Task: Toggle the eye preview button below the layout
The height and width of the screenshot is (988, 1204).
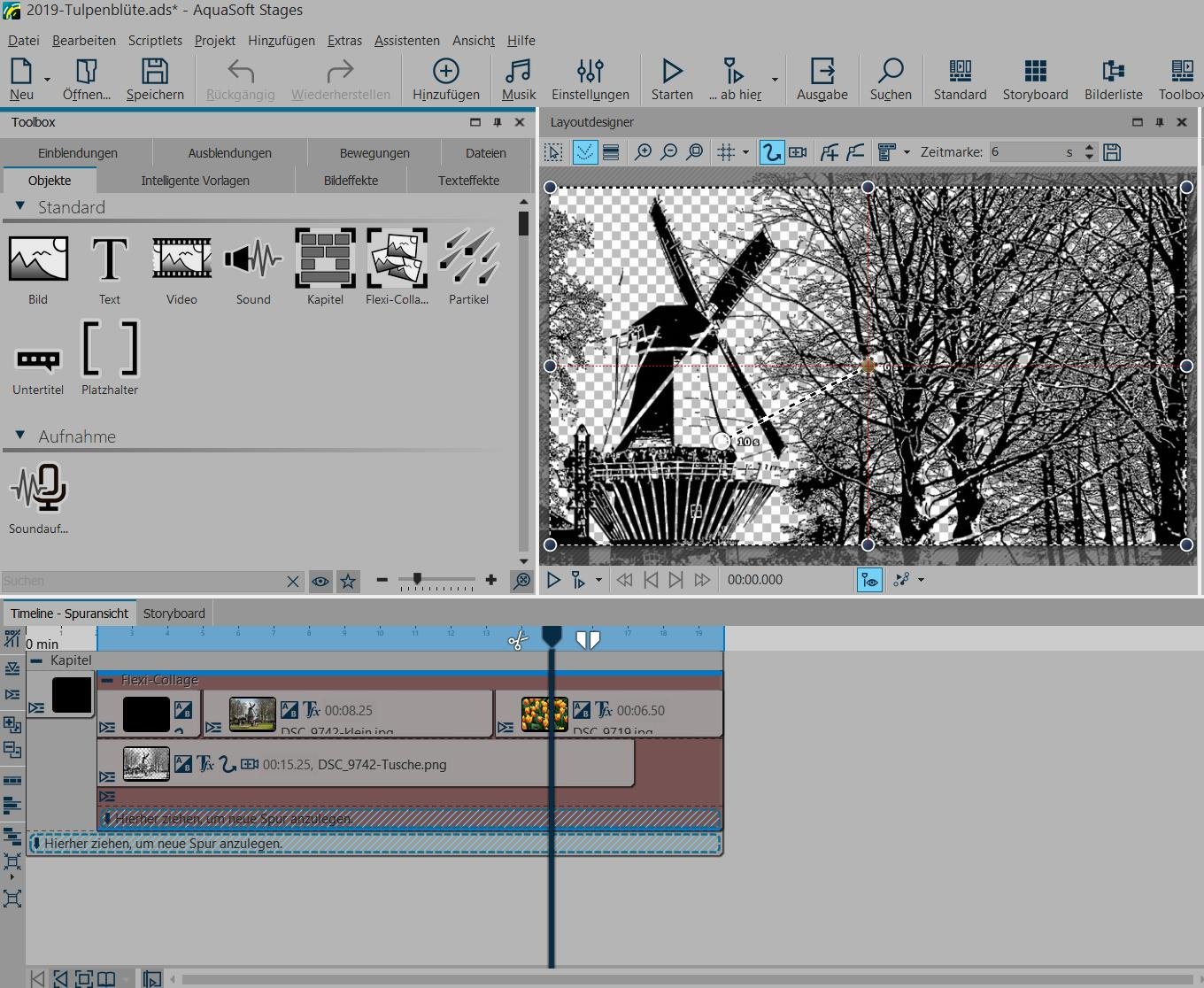Action: pyautogui.click(x=869, y=580)
